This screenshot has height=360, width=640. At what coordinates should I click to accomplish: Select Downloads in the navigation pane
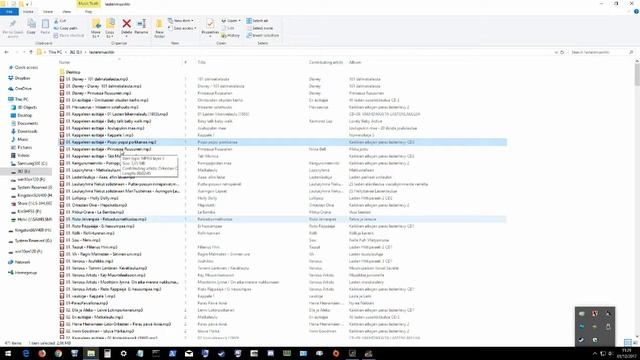pos(24,131)
